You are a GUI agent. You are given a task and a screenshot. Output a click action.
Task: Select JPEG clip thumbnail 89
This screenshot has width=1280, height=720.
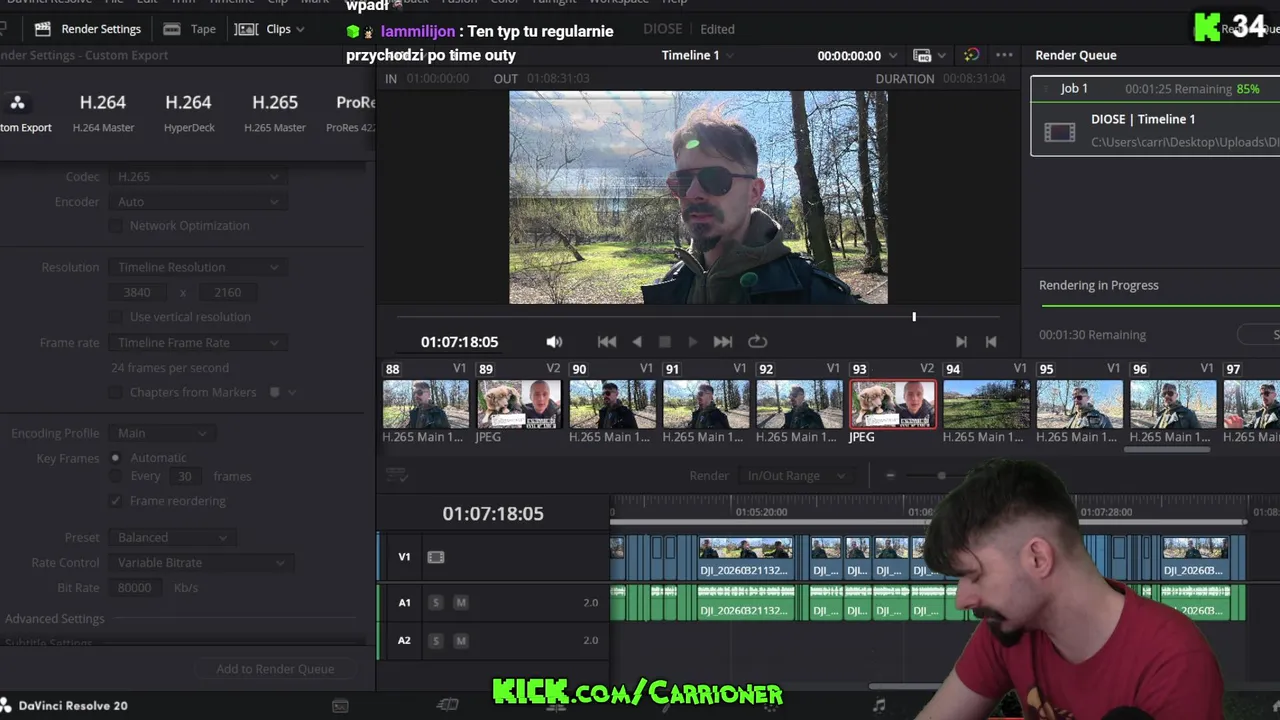click(x=519, y=404)
